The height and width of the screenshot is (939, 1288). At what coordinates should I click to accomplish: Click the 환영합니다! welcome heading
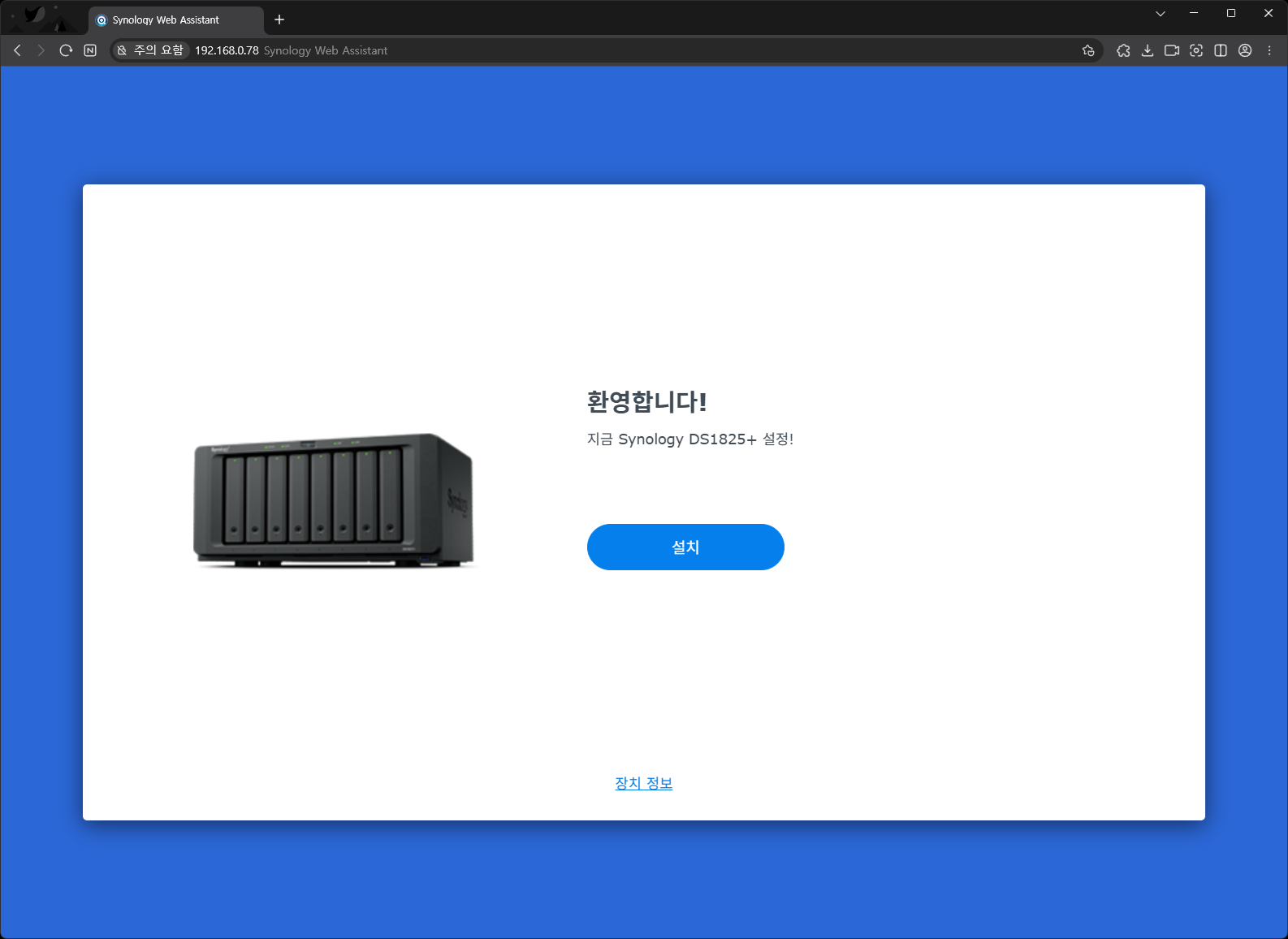[x=647, y=401]
